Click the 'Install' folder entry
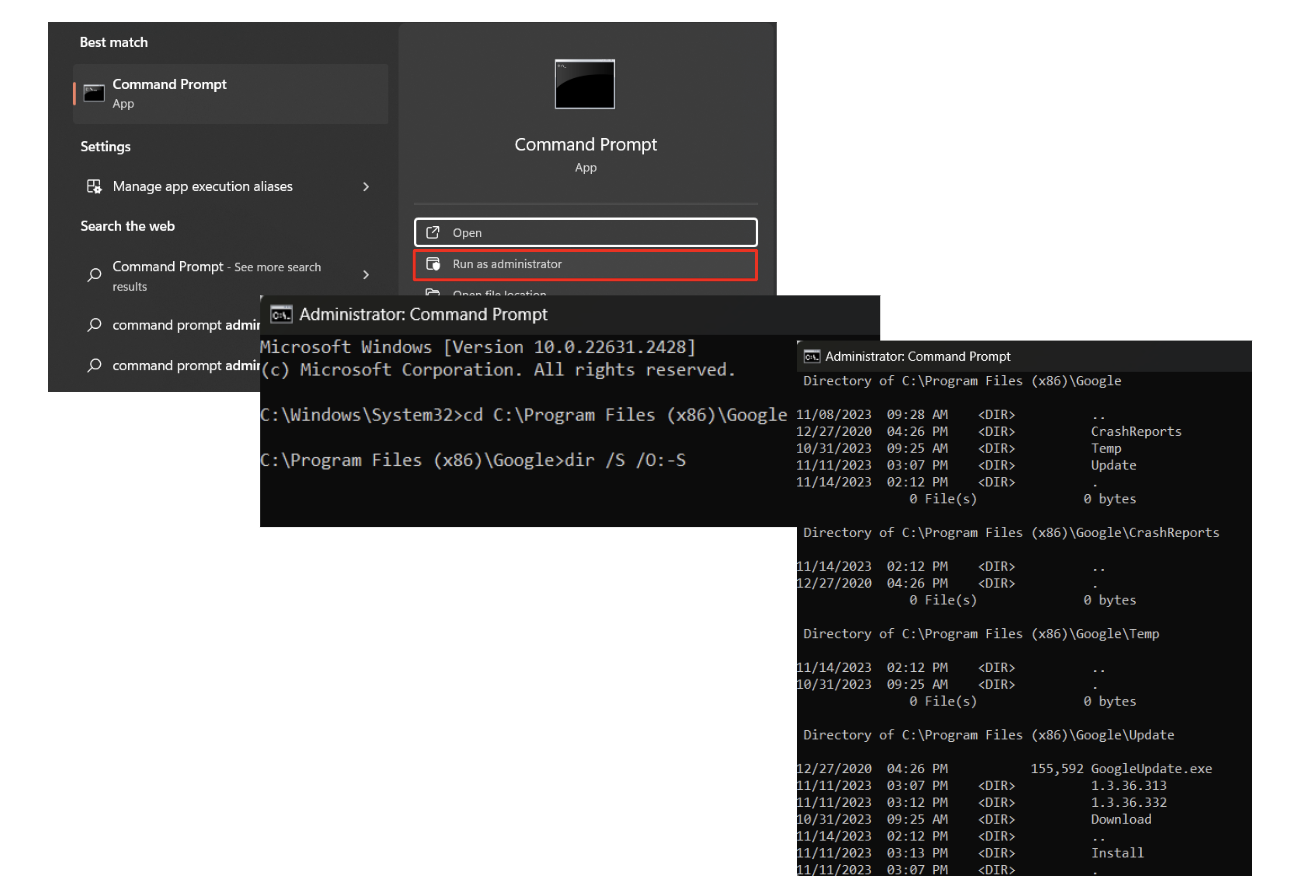The height and width of the screenshot is (894, 1312). [x=1117, y=853]
